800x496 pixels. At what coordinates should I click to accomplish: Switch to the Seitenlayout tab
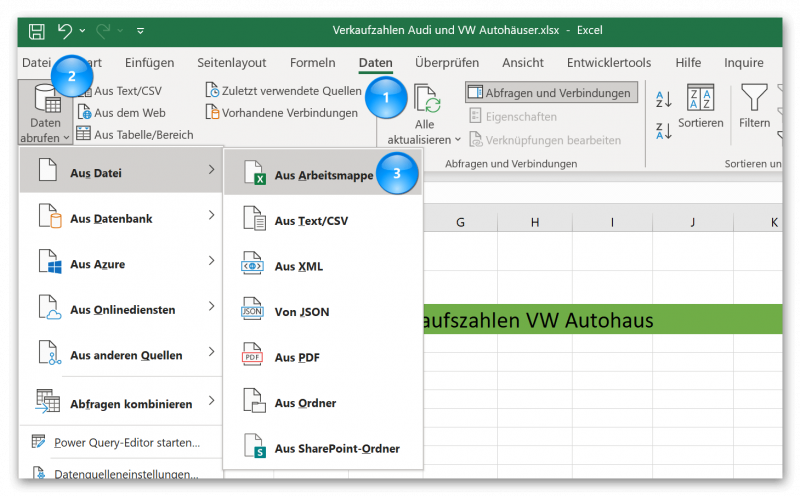pos(232,63)
